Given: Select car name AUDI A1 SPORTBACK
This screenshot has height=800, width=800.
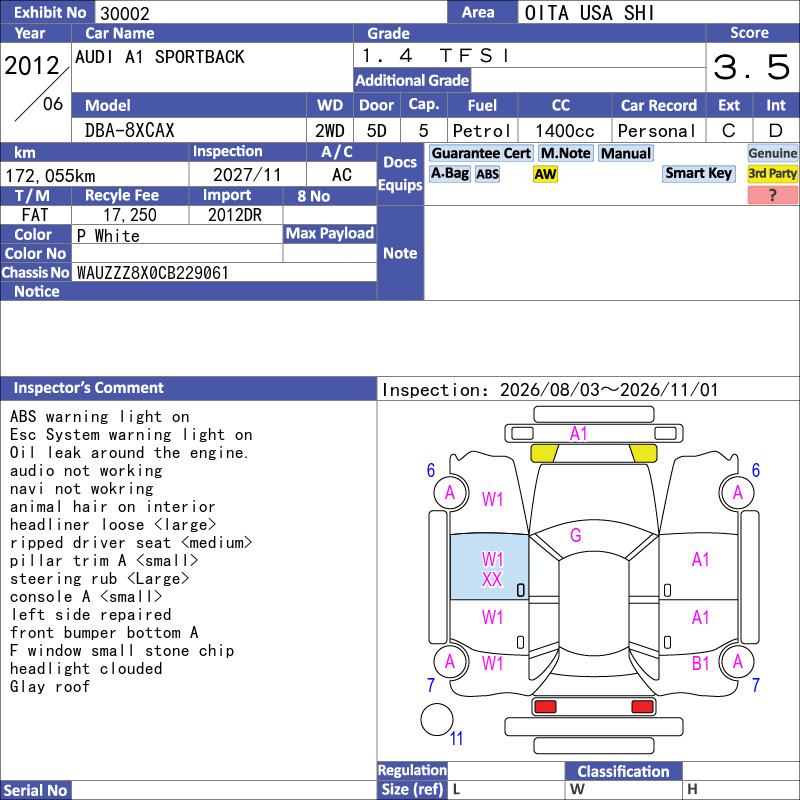Looking at the screenshot, I should tap(160, 57).
